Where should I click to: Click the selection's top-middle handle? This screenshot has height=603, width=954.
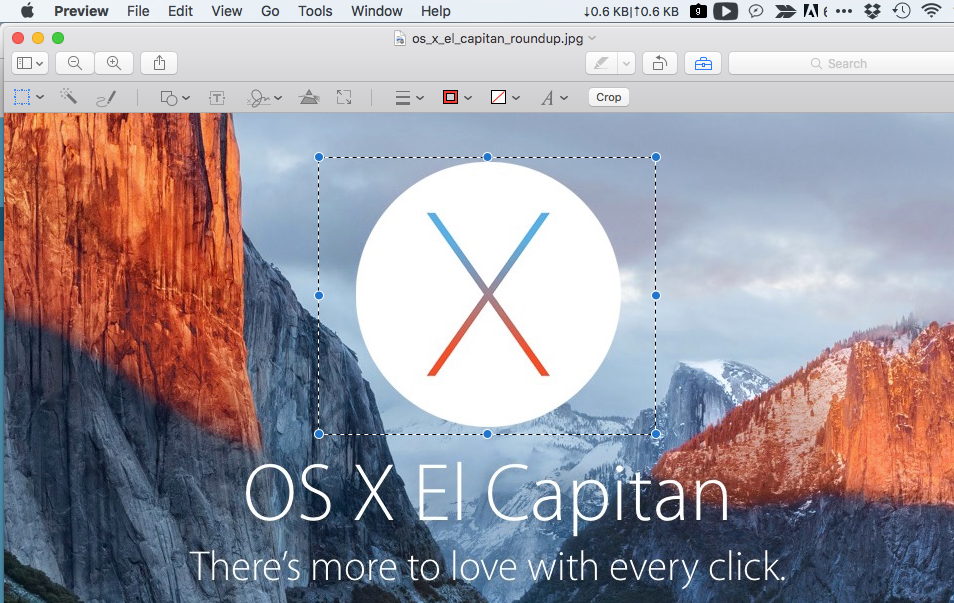click(487, 157)
